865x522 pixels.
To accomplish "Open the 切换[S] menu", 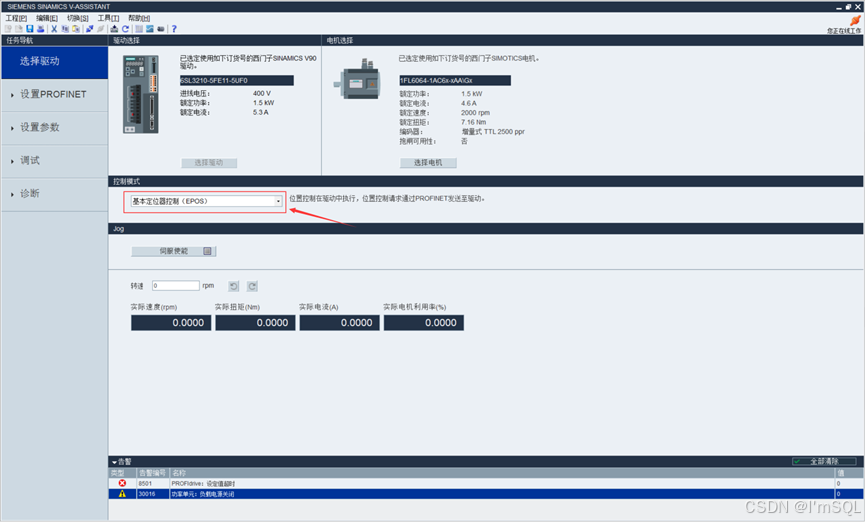I will click(78, 18).
